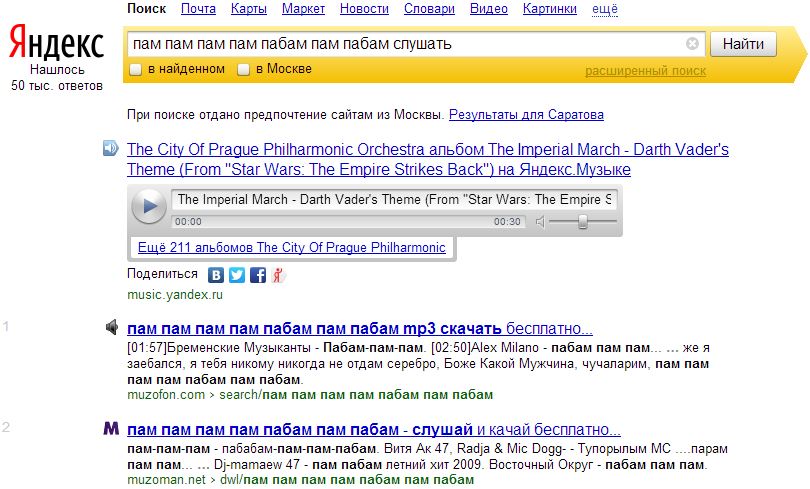The width and height of the screenshot is (810, 489).
Task: Share via Twitter icon
Action: (x=237, y=275)
